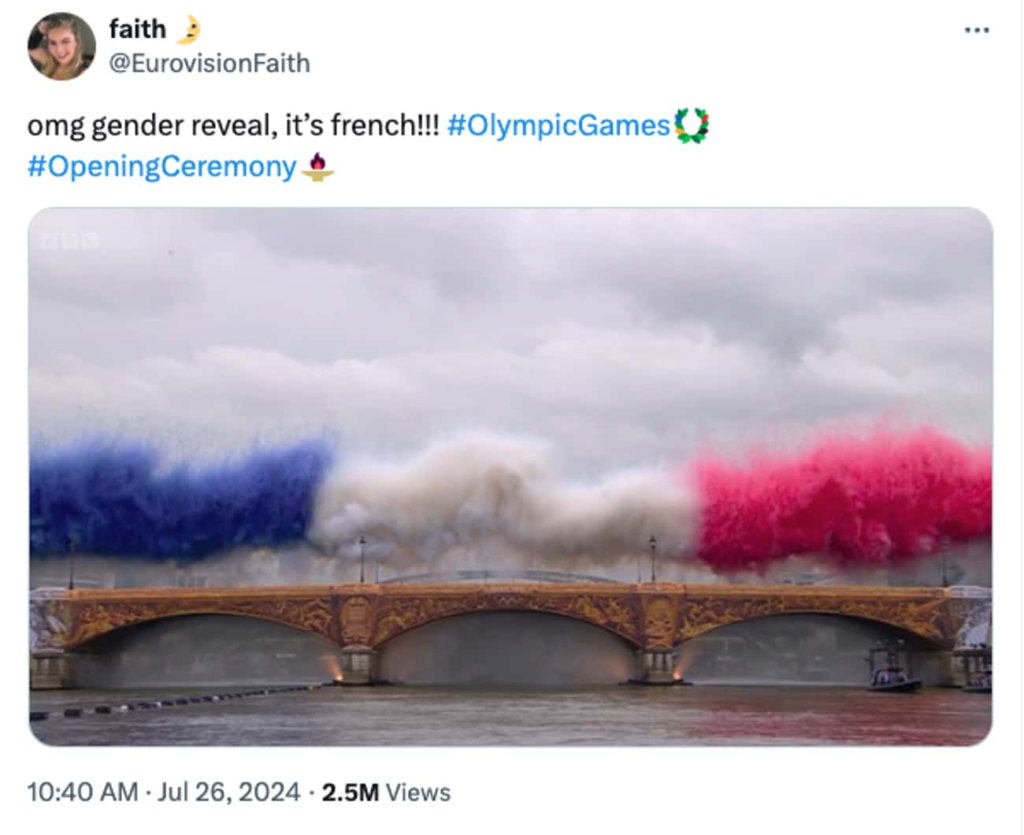Click the tweet text "omg gender reveal"
This screenshot has width=1024, height=835.
(149, 125)
